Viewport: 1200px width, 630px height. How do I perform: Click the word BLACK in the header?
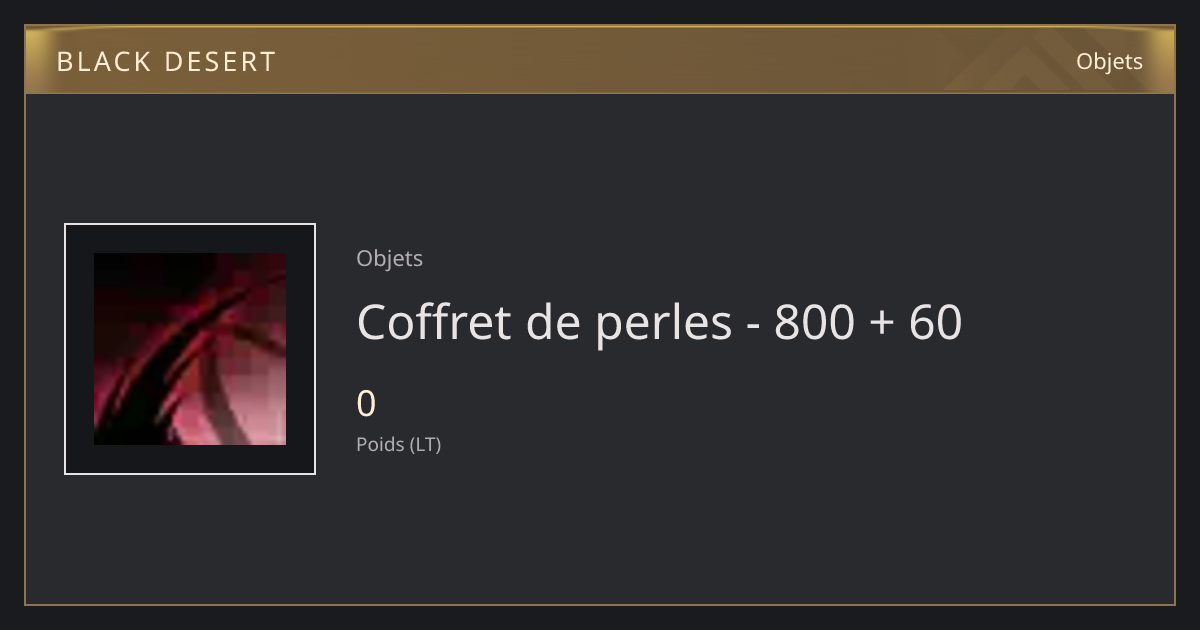pos(92,62)
